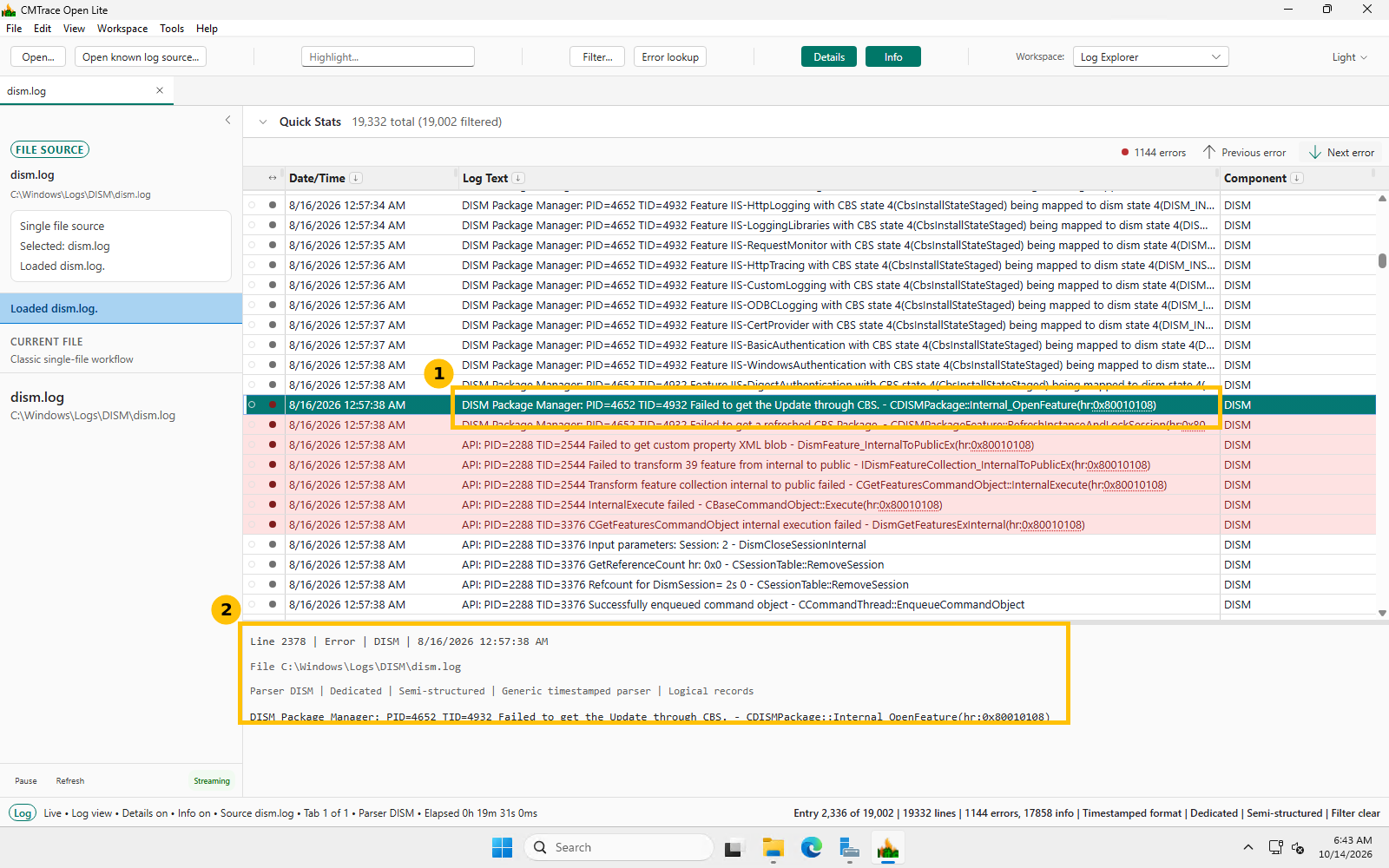Click the auto-fit column width arrows icon
Image resolution: width=1389 pixels, height=868 pixels.
click(x=273, y=178)
